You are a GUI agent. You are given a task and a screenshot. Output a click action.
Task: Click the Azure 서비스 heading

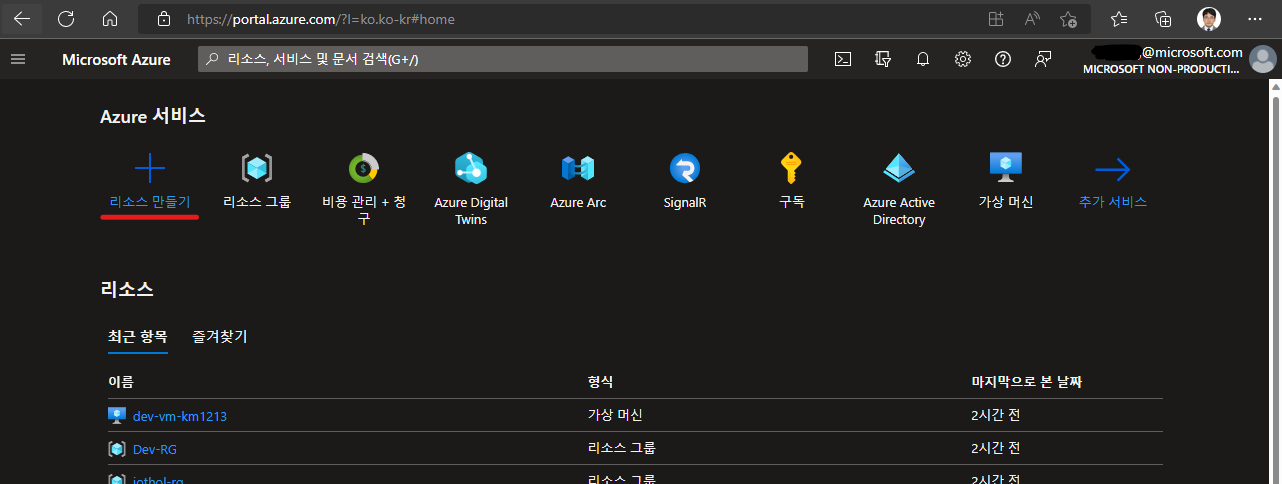pyautogui.click(x=153, y=116)
